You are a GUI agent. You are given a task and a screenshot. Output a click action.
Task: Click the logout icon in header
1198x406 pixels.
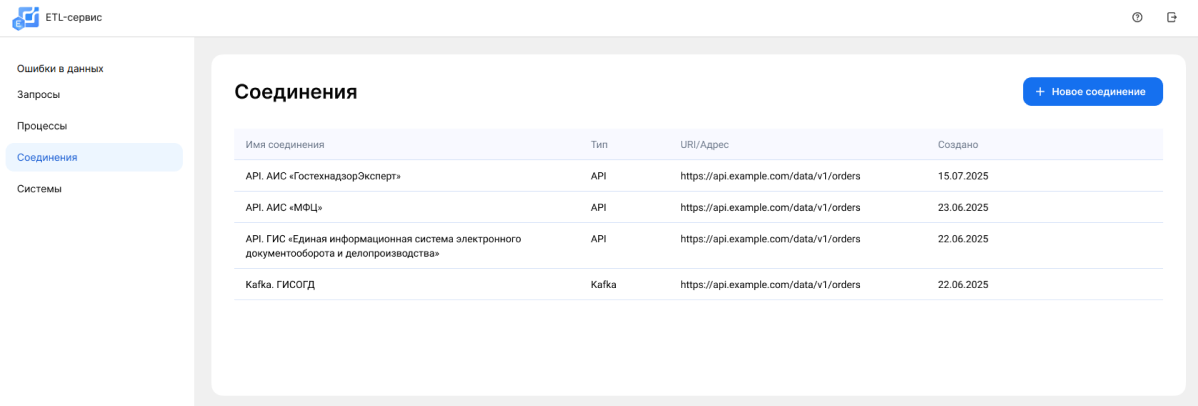click(1171, 17)
